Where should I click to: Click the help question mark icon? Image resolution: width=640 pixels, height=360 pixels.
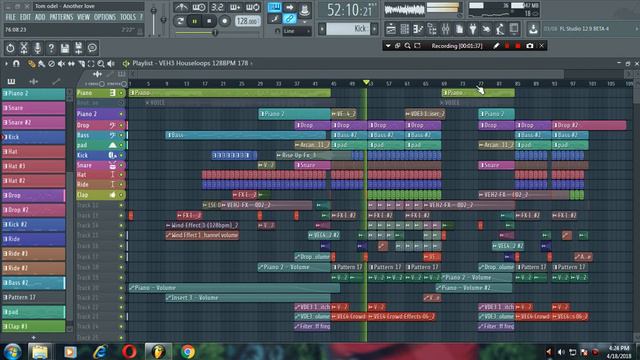(51, 48)
